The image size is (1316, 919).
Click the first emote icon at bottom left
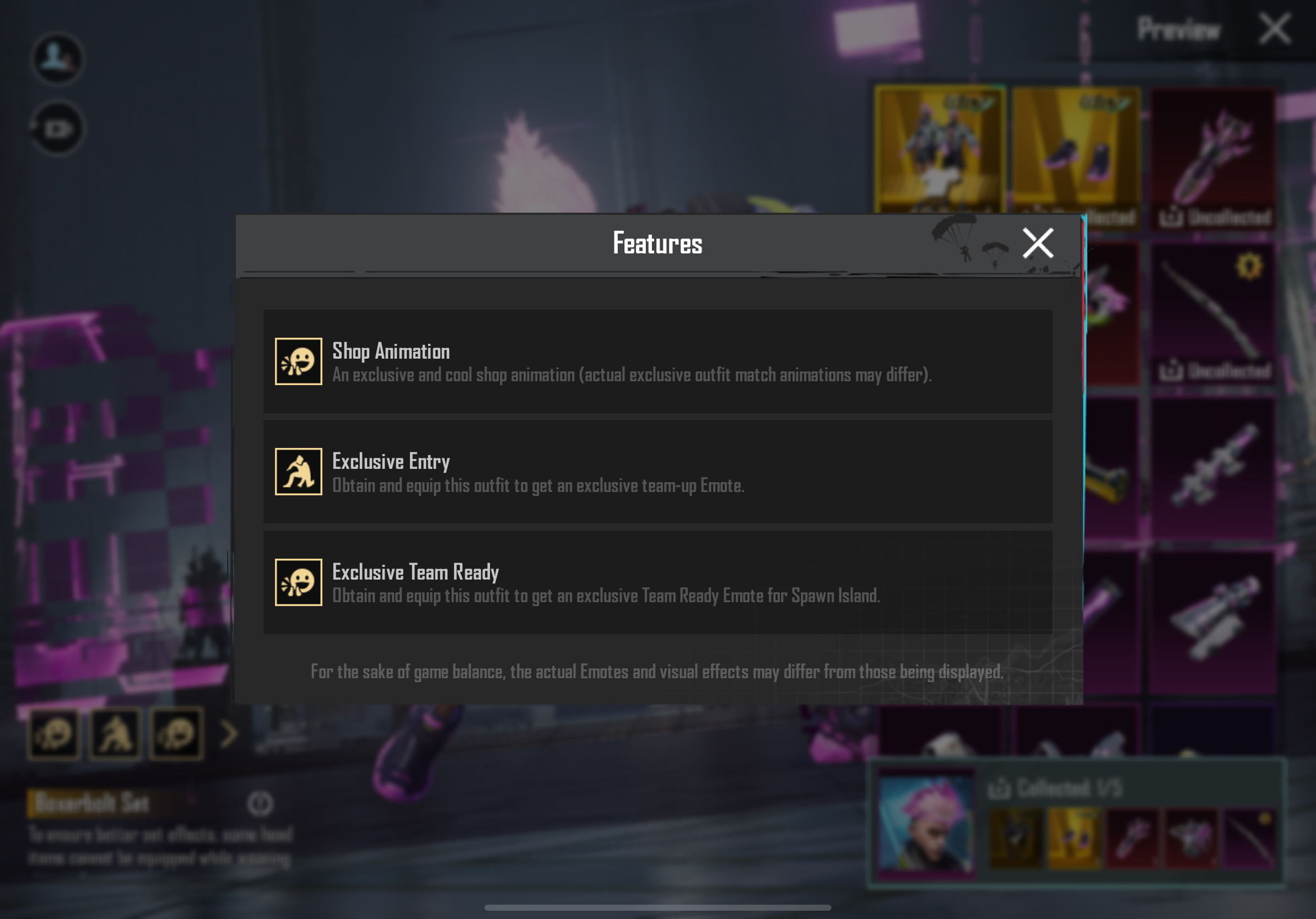pos(54,733)
